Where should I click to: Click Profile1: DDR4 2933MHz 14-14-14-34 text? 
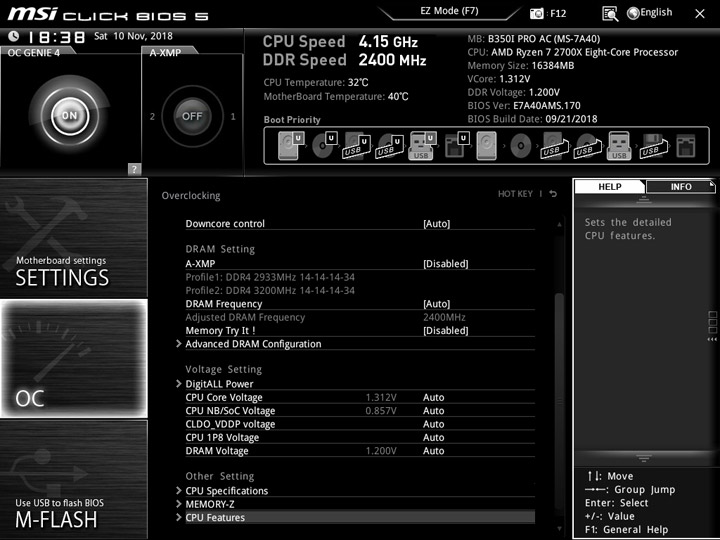(270, 277)
